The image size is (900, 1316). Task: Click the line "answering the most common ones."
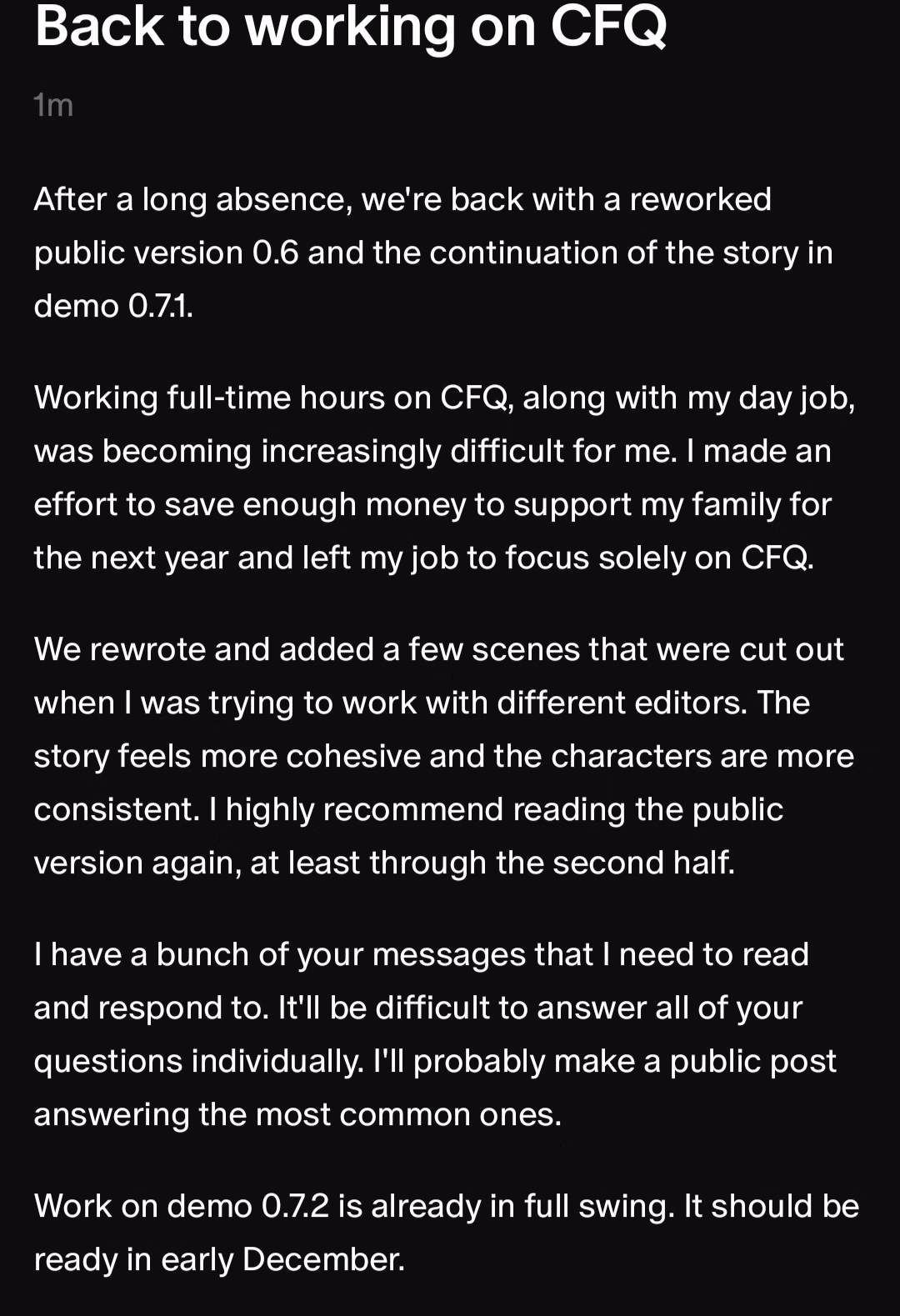(x=297, y=1115)
